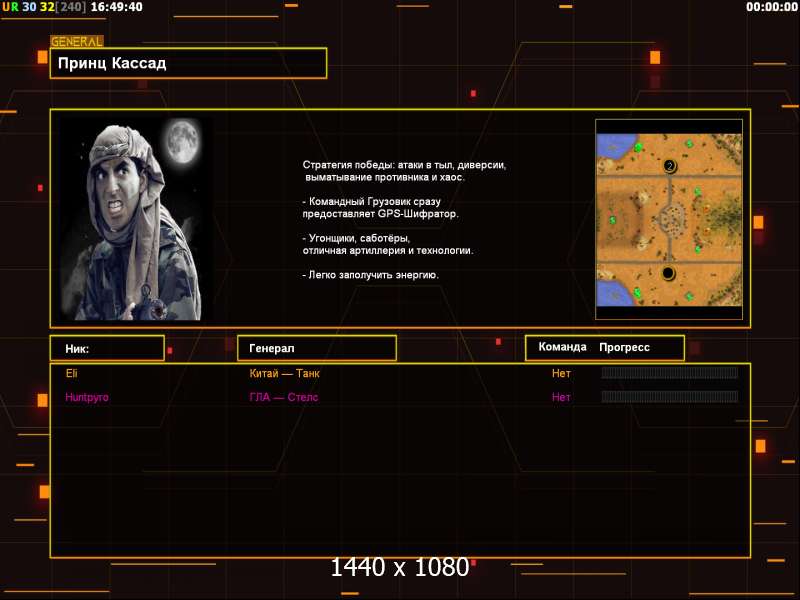Click the 'Принц Кассад' name field
This screenshot has height=600, width=800.
pos(189,63)
